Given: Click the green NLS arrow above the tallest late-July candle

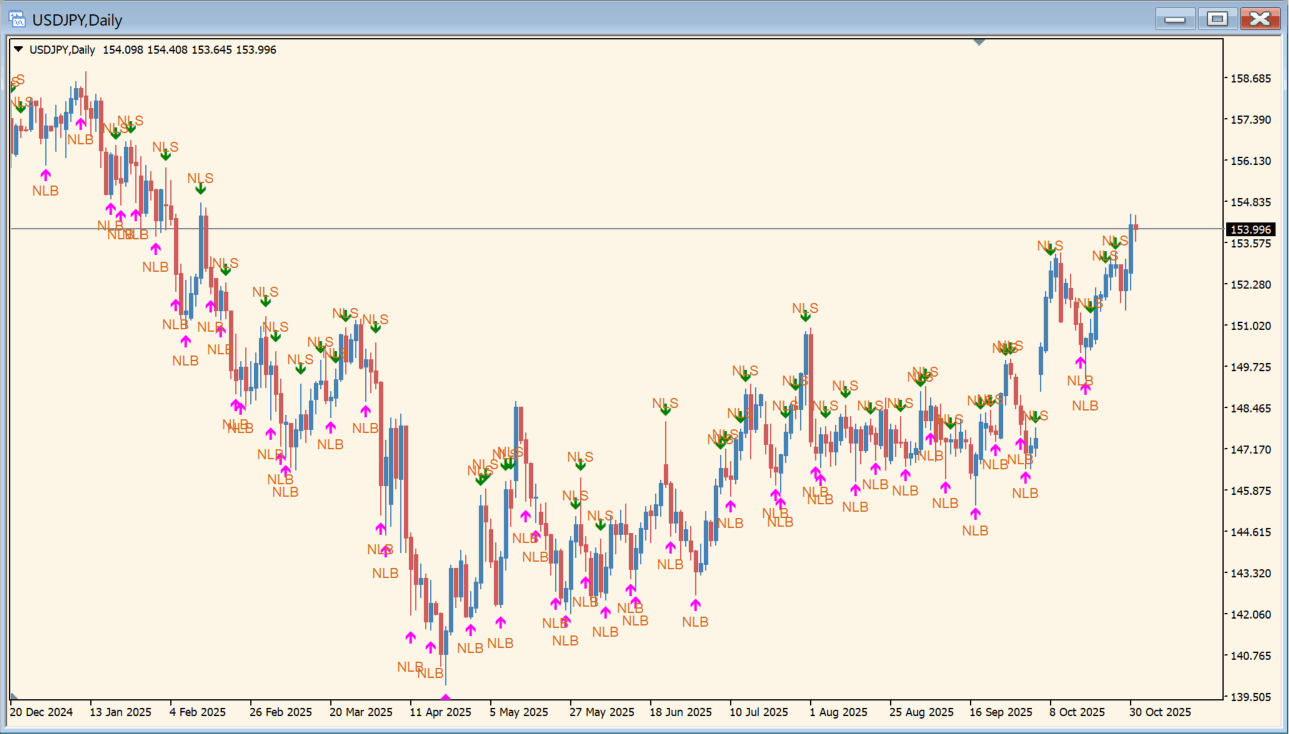Looking at the screenshot, I should (805, 317).
